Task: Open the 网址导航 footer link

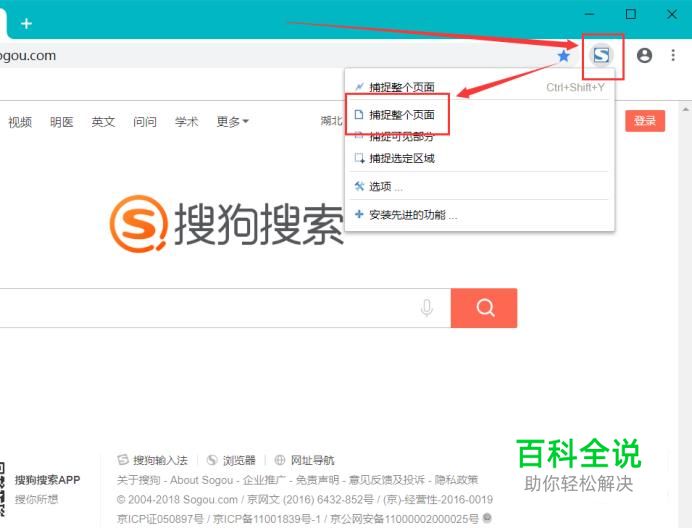Action: pos(304,460)
